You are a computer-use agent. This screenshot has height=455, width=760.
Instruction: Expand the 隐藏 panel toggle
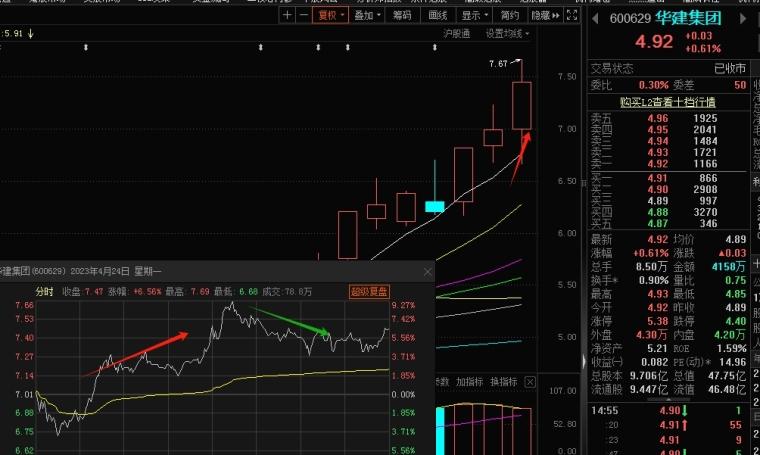point(543,16)
